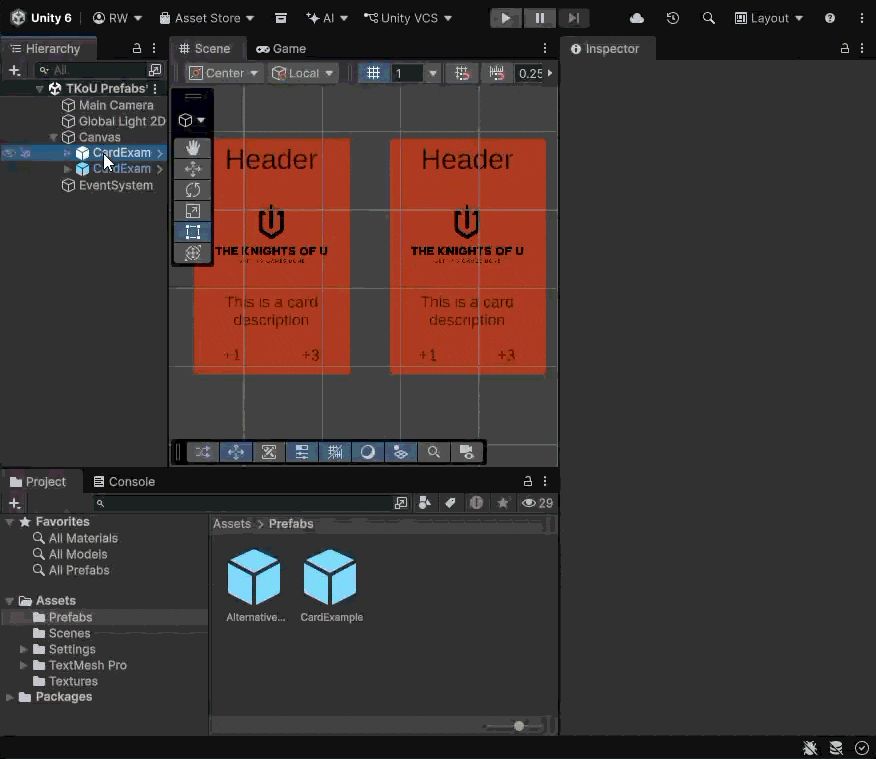Image resolution: width=876 pixels, height=759 pixels.
Task: Expand the Packages folder
Action: [x=9, y=697]
